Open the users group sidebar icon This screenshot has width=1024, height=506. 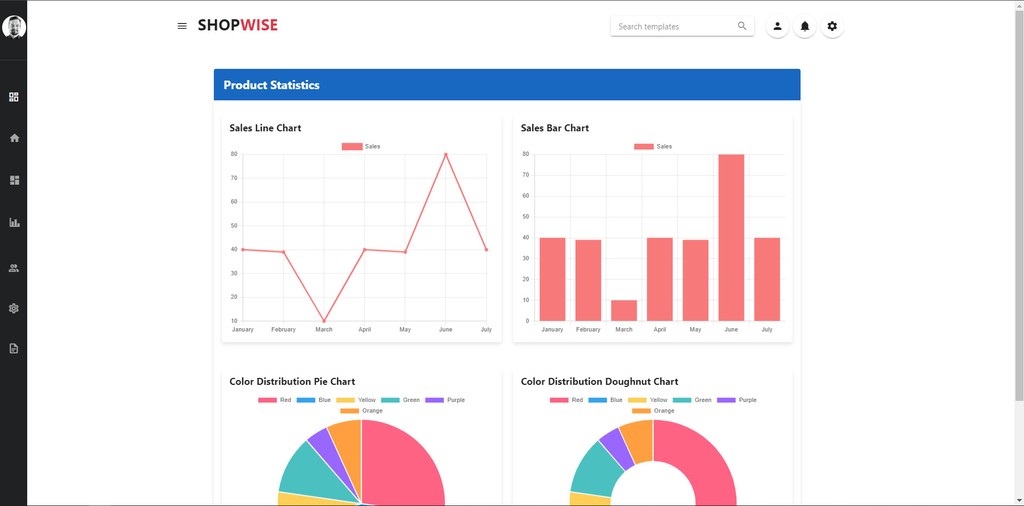pyautogui.click(x=14, y=268)
